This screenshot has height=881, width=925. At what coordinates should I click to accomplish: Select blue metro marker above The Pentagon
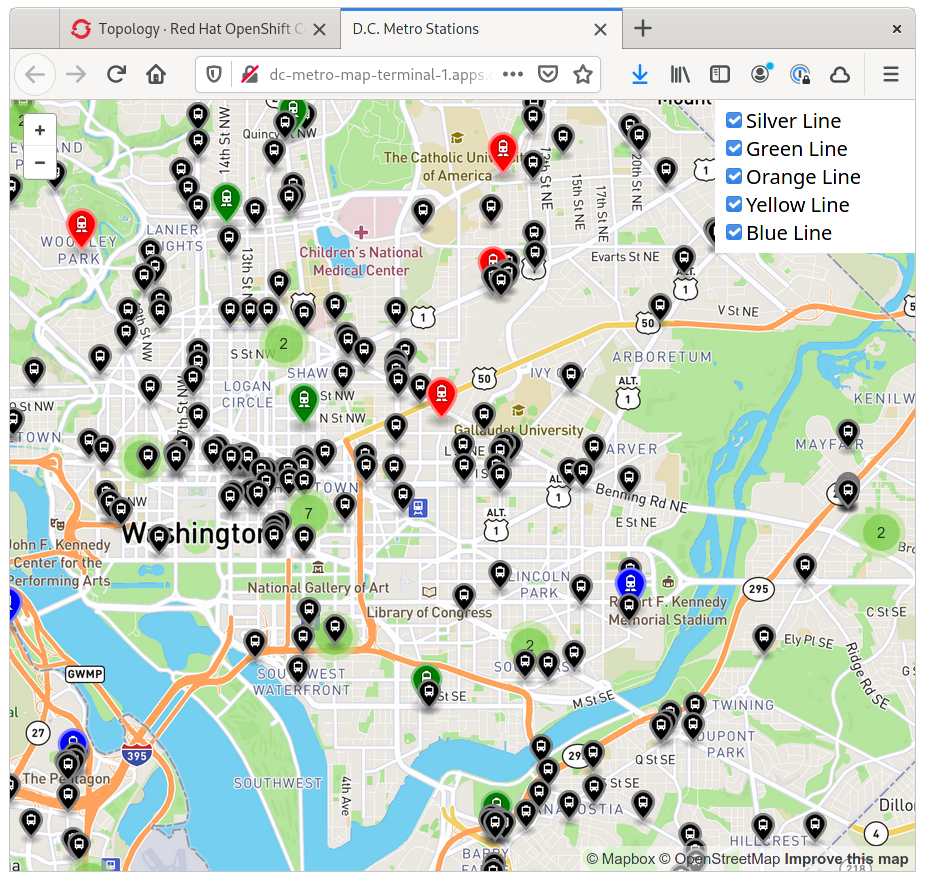coord(73,741)
